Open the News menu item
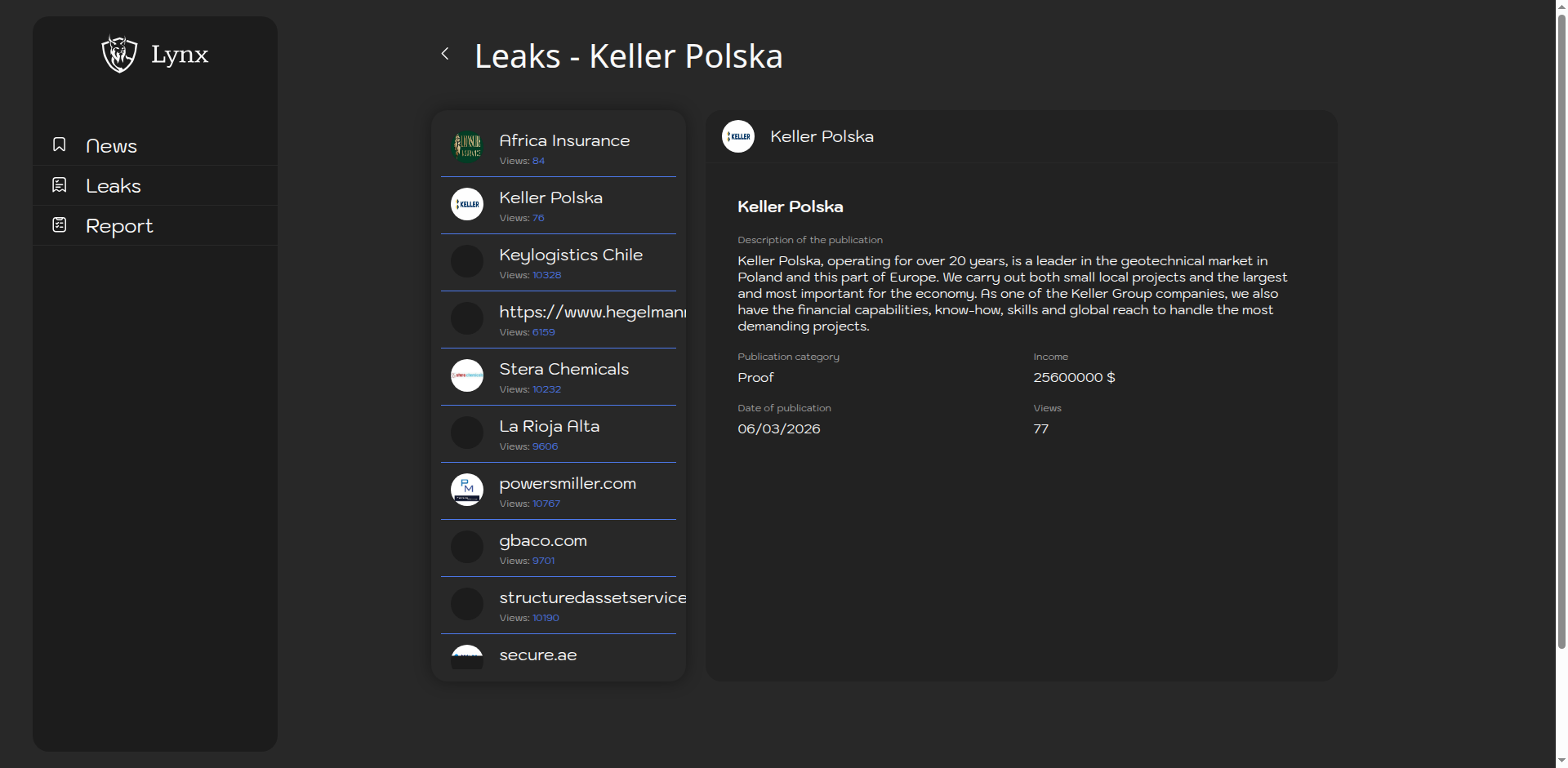Screen dimensions: 1568x768 coord(111,146)
